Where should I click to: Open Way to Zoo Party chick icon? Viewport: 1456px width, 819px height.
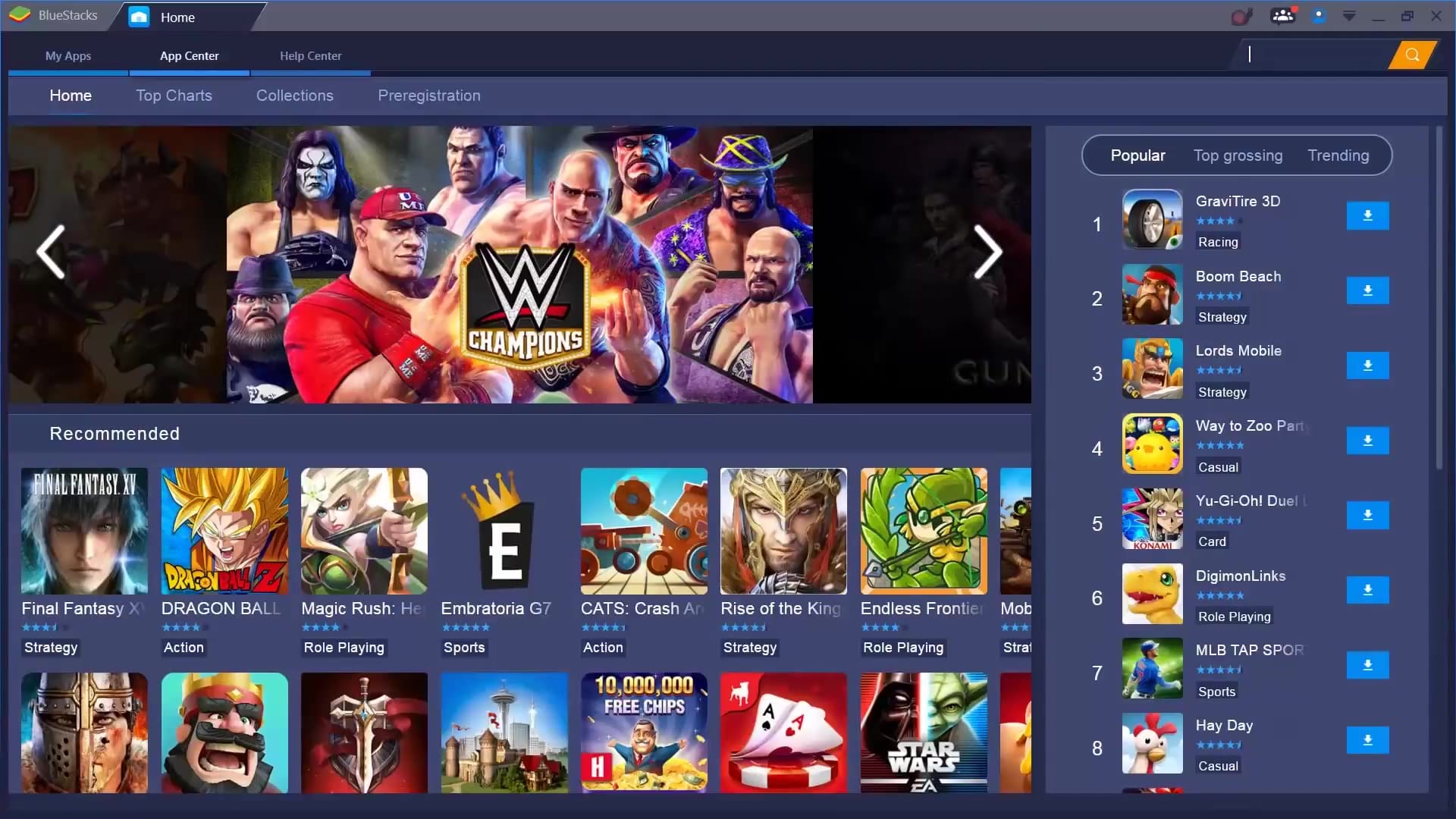click(1152, 444)
